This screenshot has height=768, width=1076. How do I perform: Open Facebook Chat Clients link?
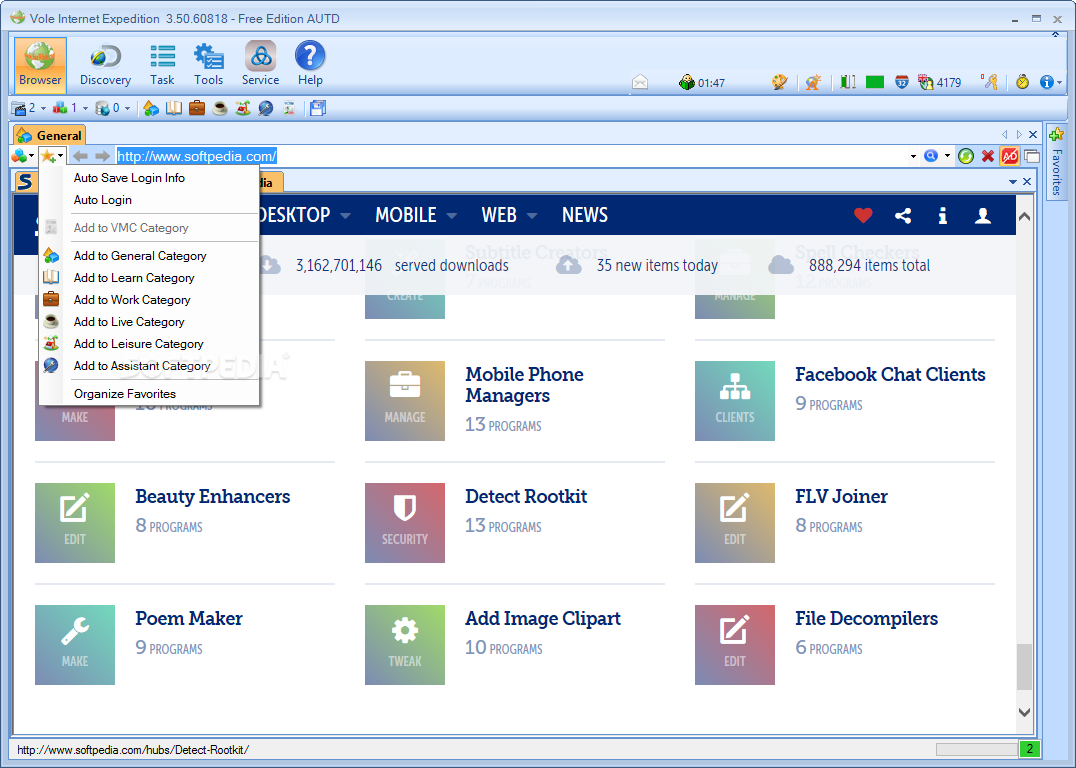(x=890, y=375)
